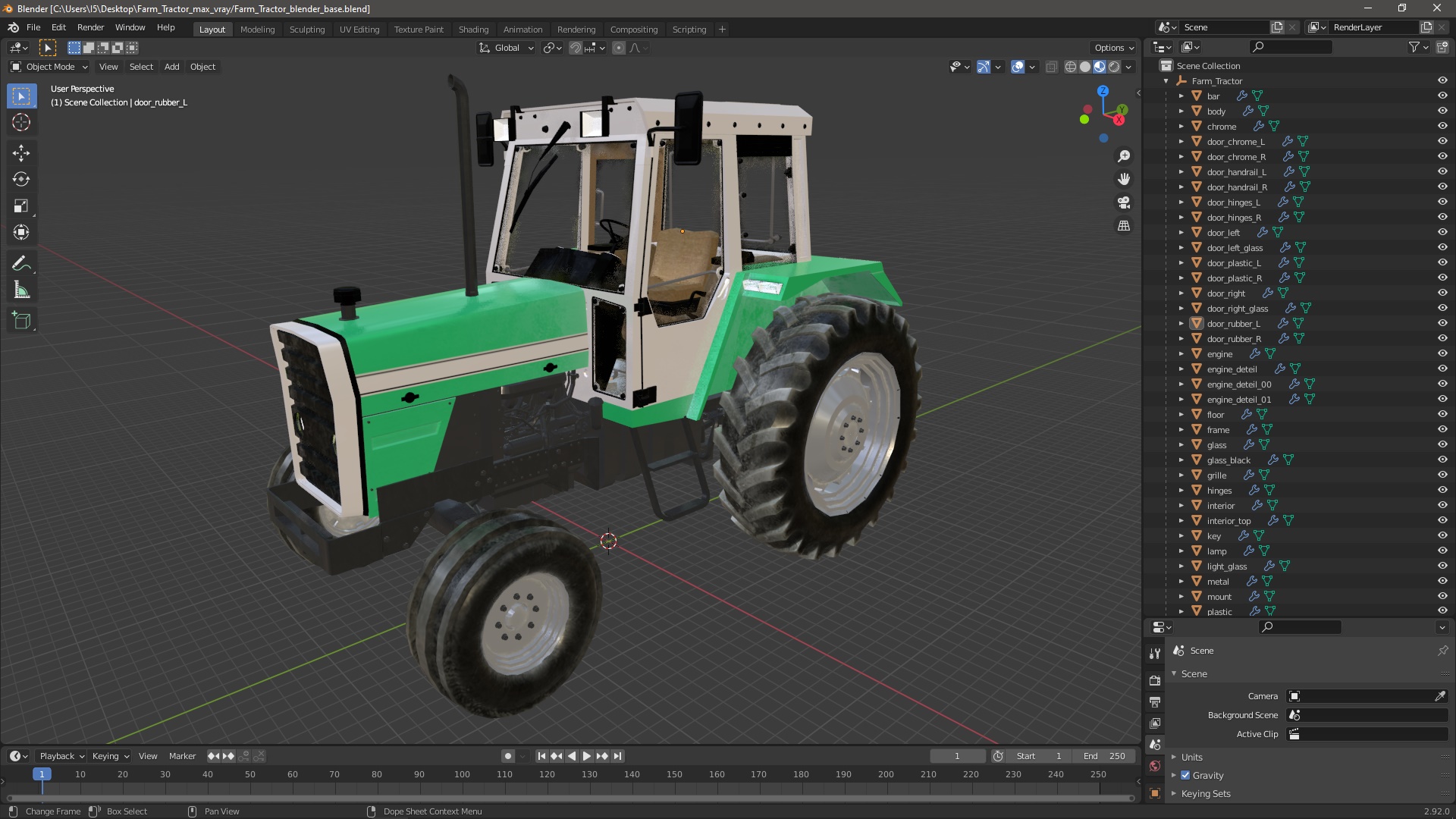
Task: Switch to the Sculpting workspace tab
Action: coord(306,29)
